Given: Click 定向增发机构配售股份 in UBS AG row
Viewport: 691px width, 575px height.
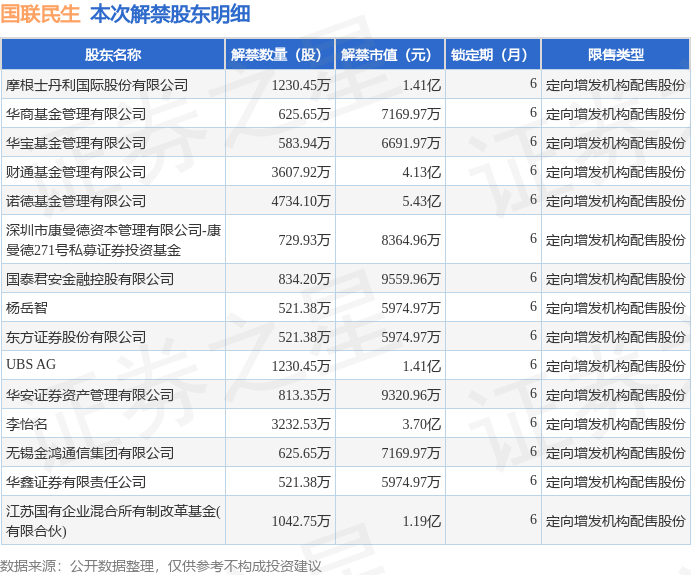Looking at the screenshot, I should (616, 366).
